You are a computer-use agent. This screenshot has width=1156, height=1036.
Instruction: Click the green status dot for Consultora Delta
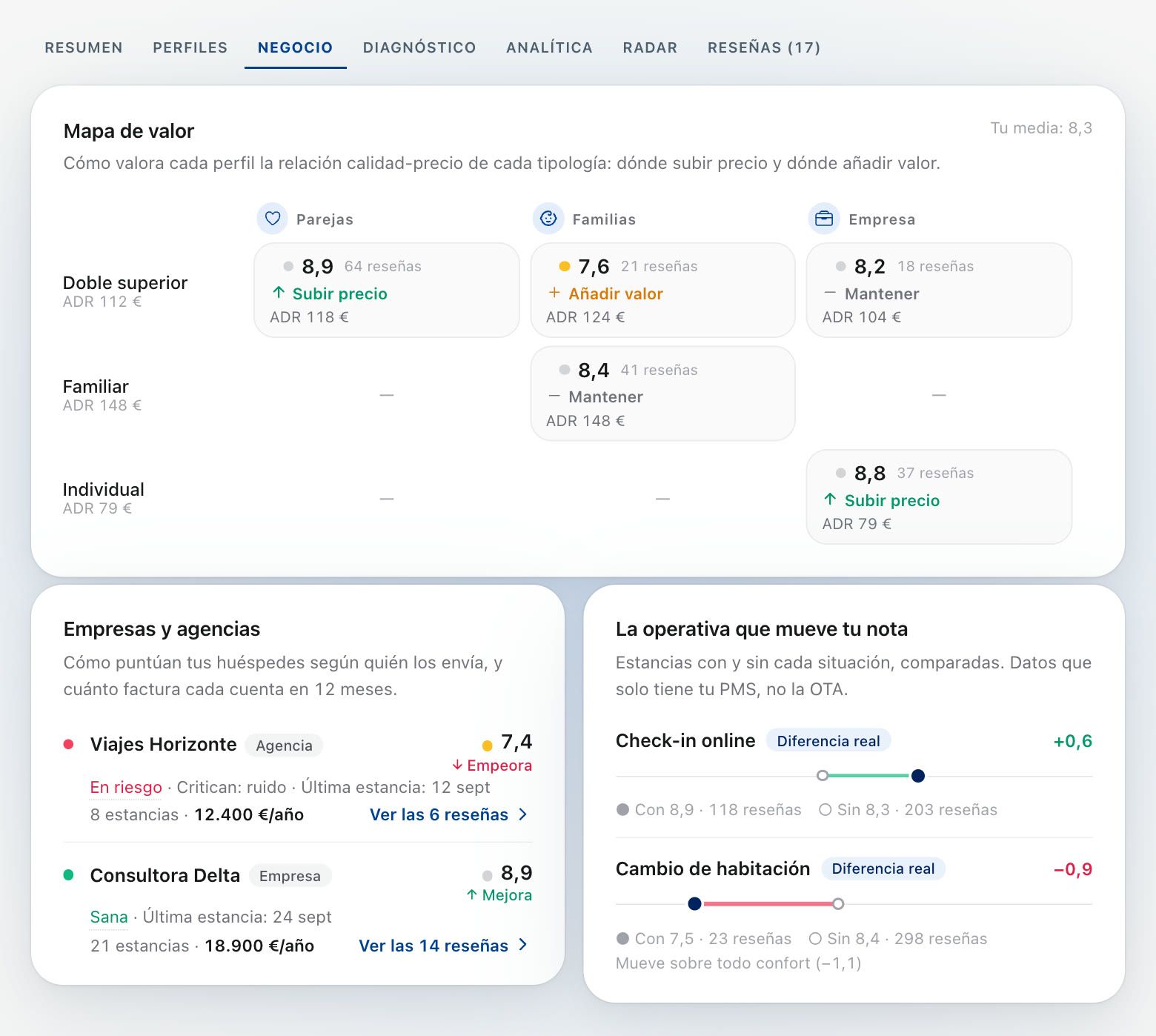tap(69, 875)
